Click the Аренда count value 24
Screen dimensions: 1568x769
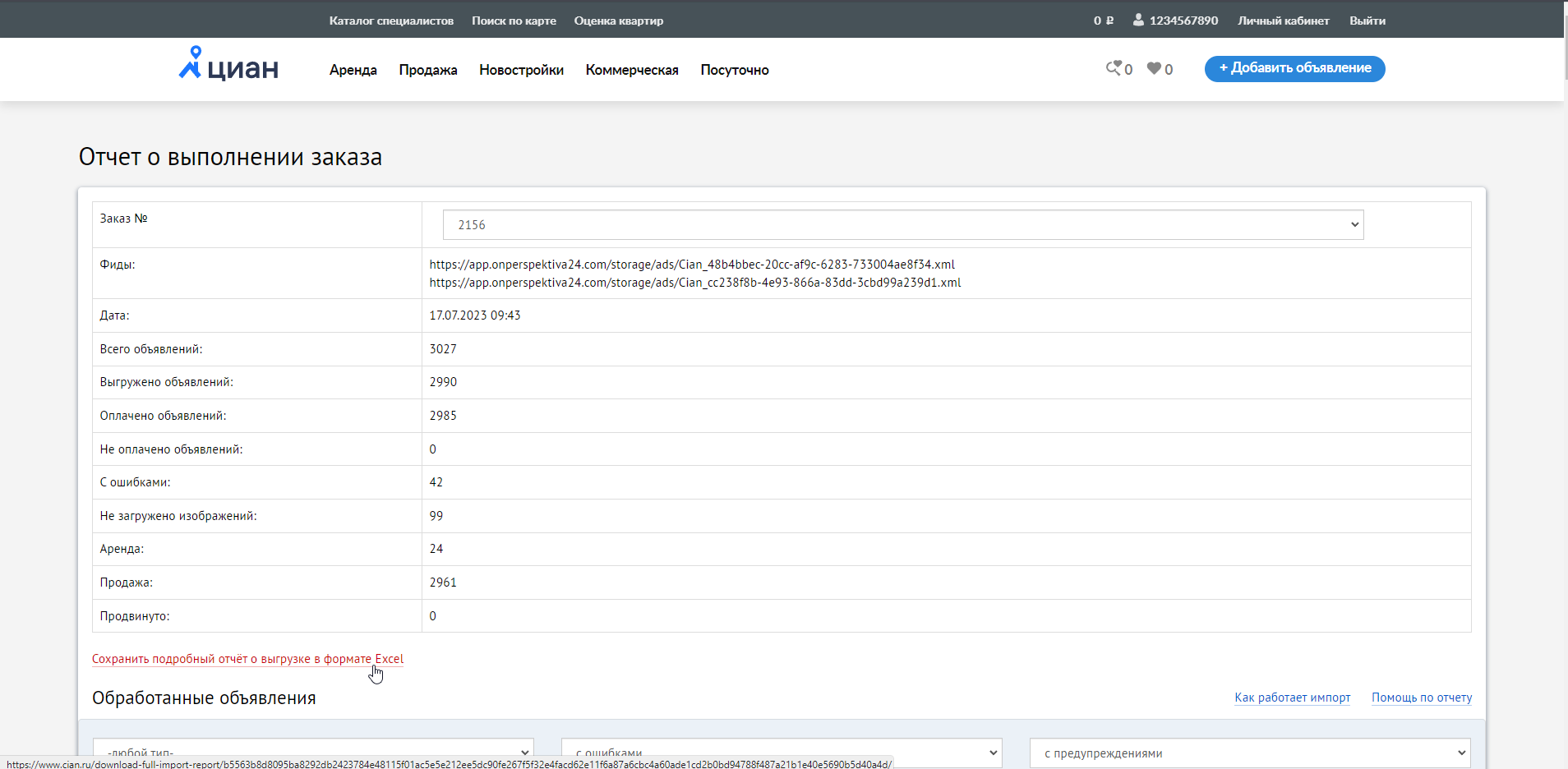[436, 549]
